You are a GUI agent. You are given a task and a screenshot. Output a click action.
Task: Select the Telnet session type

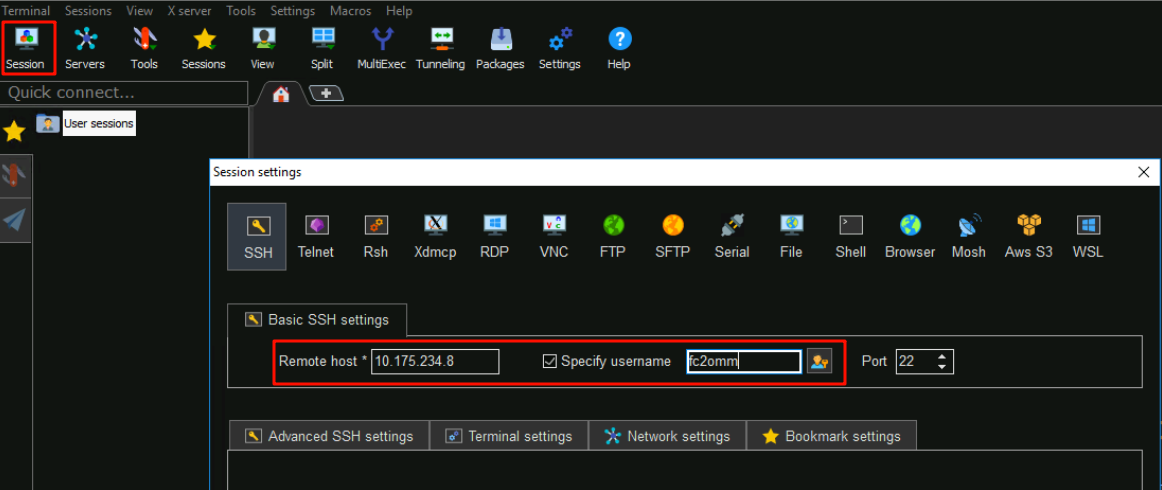click(316, 237)
